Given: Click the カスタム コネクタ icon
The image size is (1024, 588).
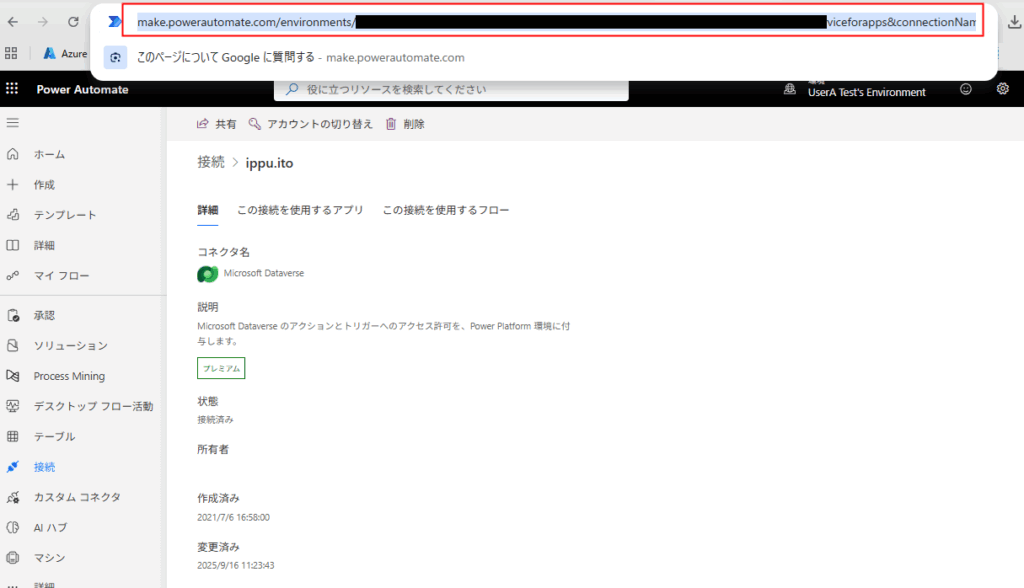Looking at the screenshot, I should [12, 497].
